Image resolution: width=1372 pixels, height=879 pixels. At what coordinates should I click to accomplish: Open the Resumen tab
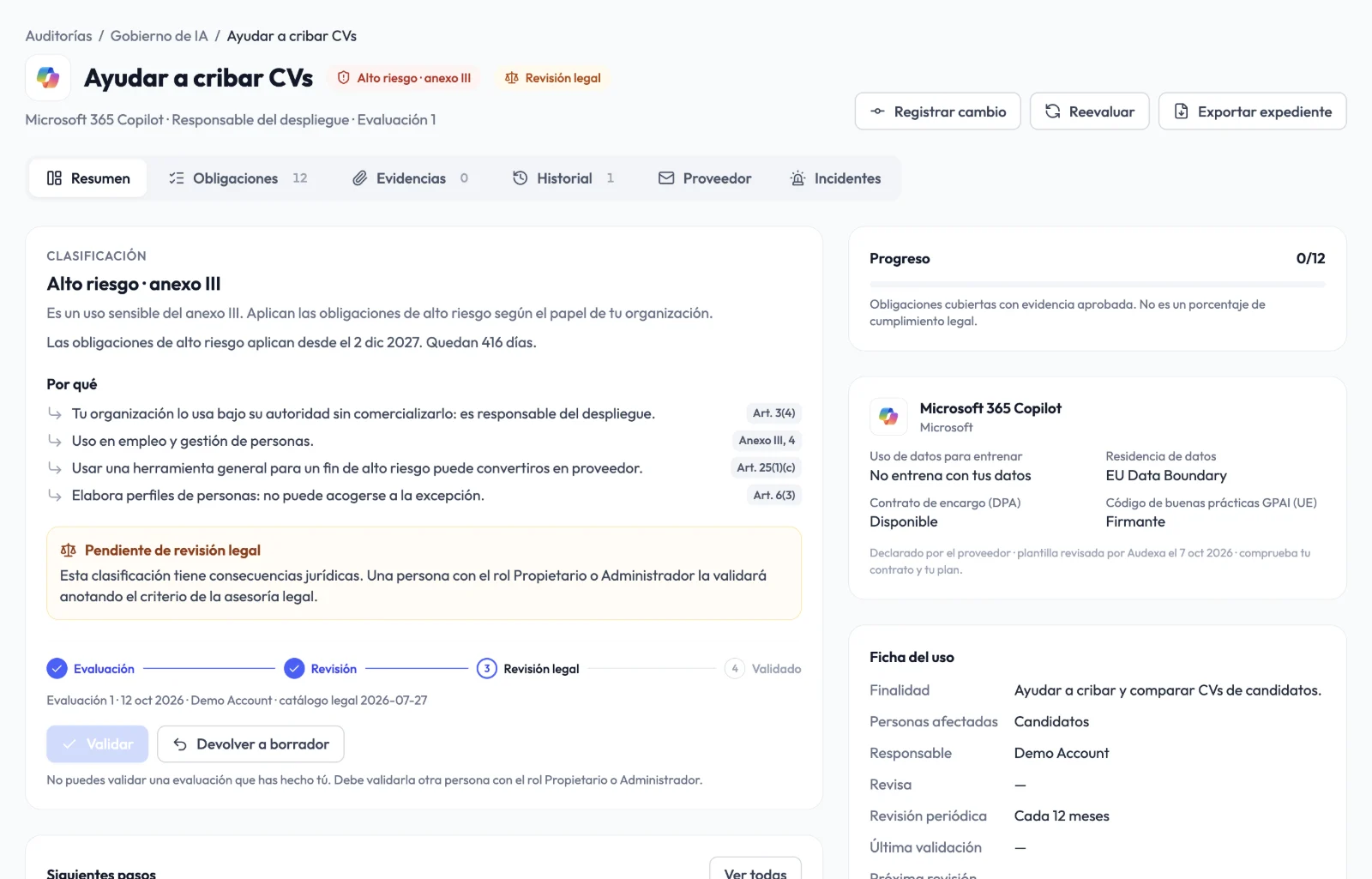pos(88,178)
